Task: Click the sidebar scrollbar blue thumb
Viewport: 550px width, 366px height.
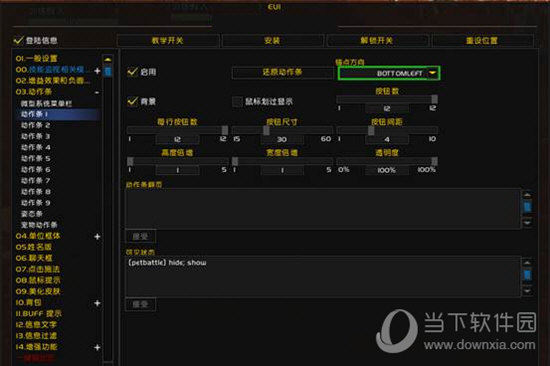Action: pyautogui.click(x=108, y=71)
